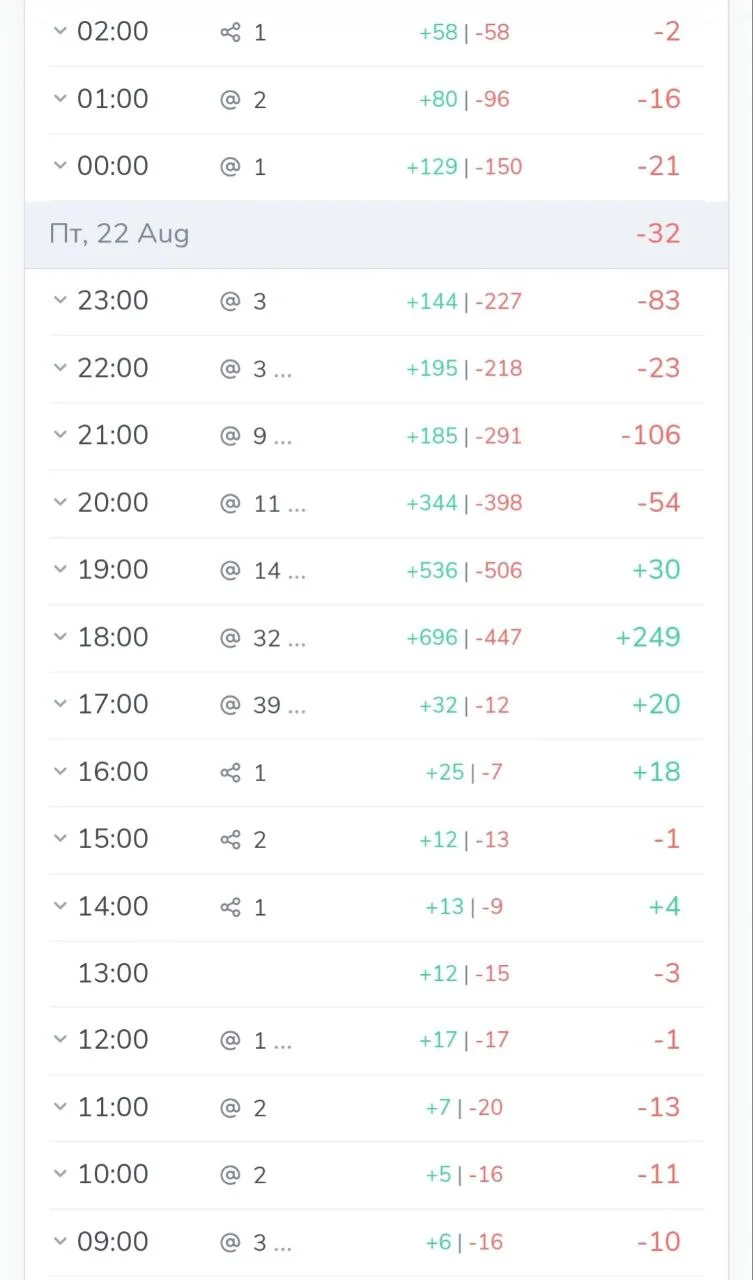Click the share icon in the 02:00 row
Image resolution: width=753 pixels, height=1280 pixels.
230,33
